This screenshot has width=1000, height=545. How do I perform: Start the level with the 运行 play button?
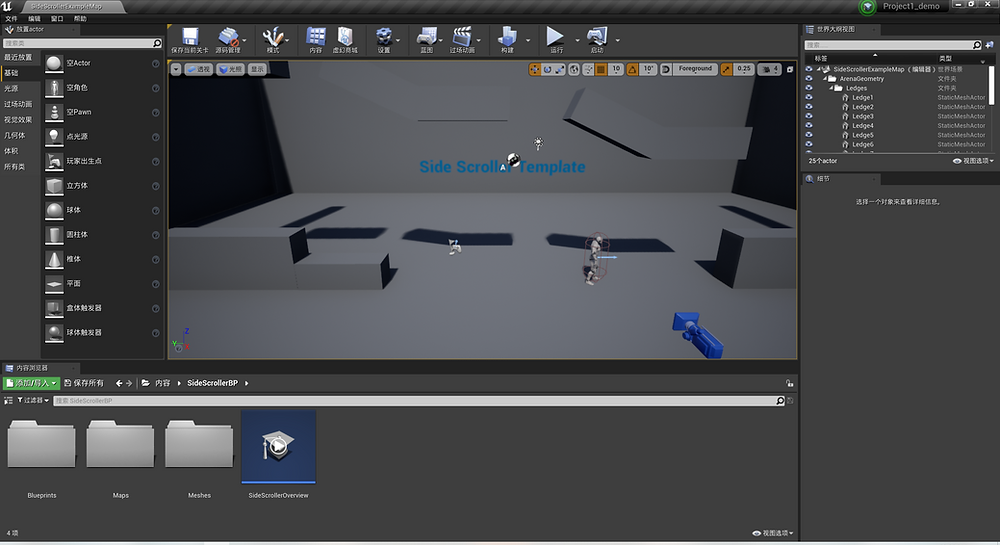pos(555,36)
